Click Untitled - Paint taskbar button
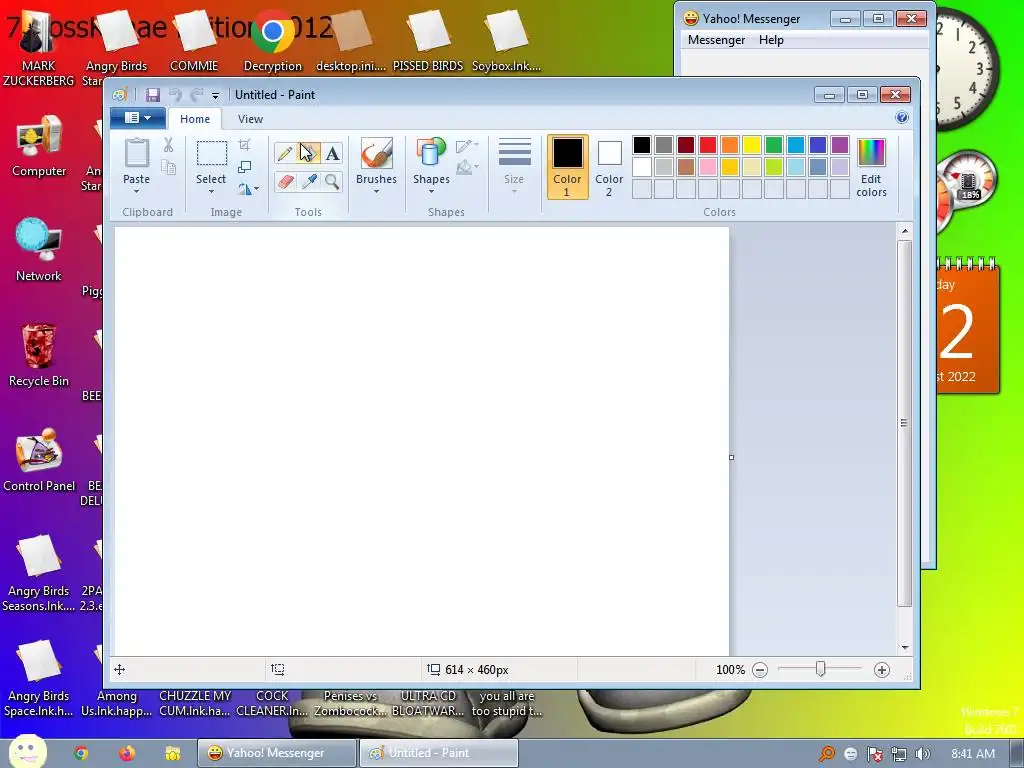 point(438,753)
